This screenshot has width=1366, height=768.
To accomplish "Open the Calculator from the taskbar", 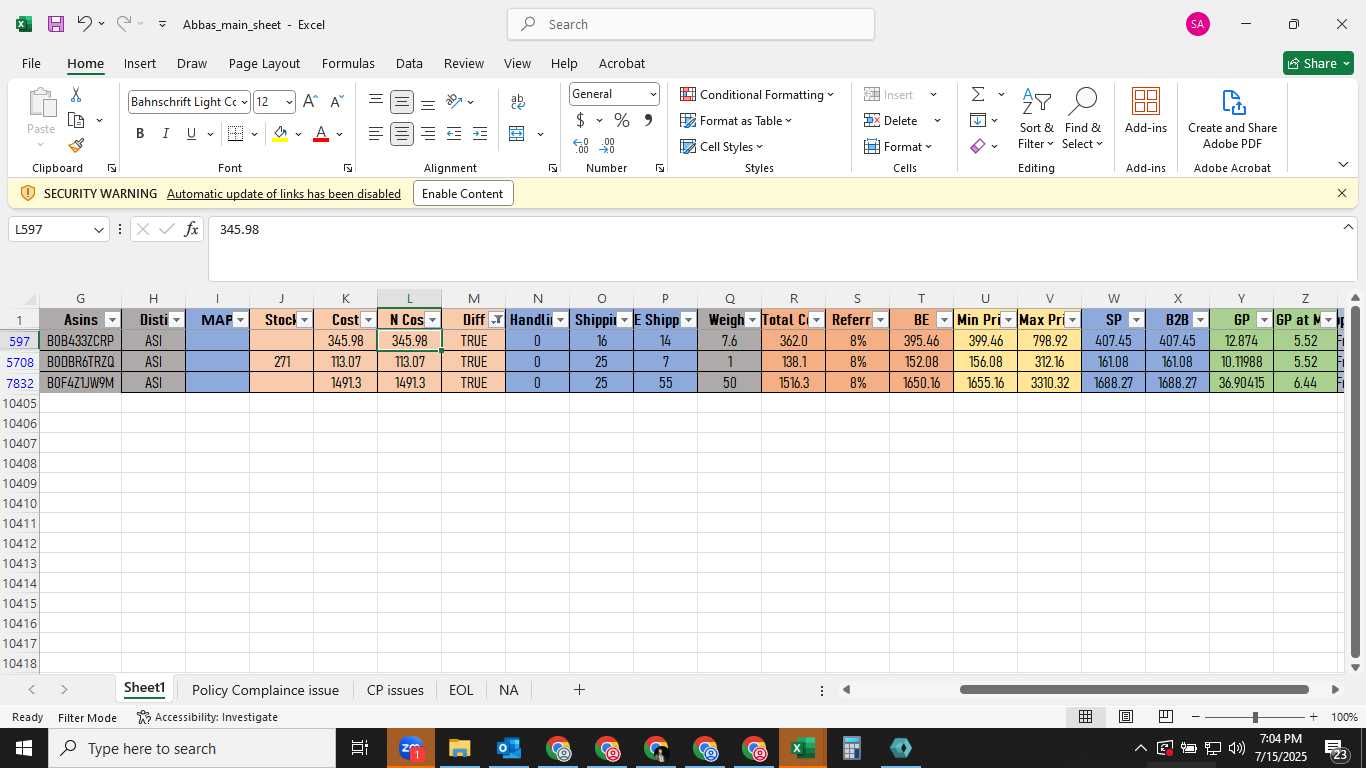I will 851,748.
